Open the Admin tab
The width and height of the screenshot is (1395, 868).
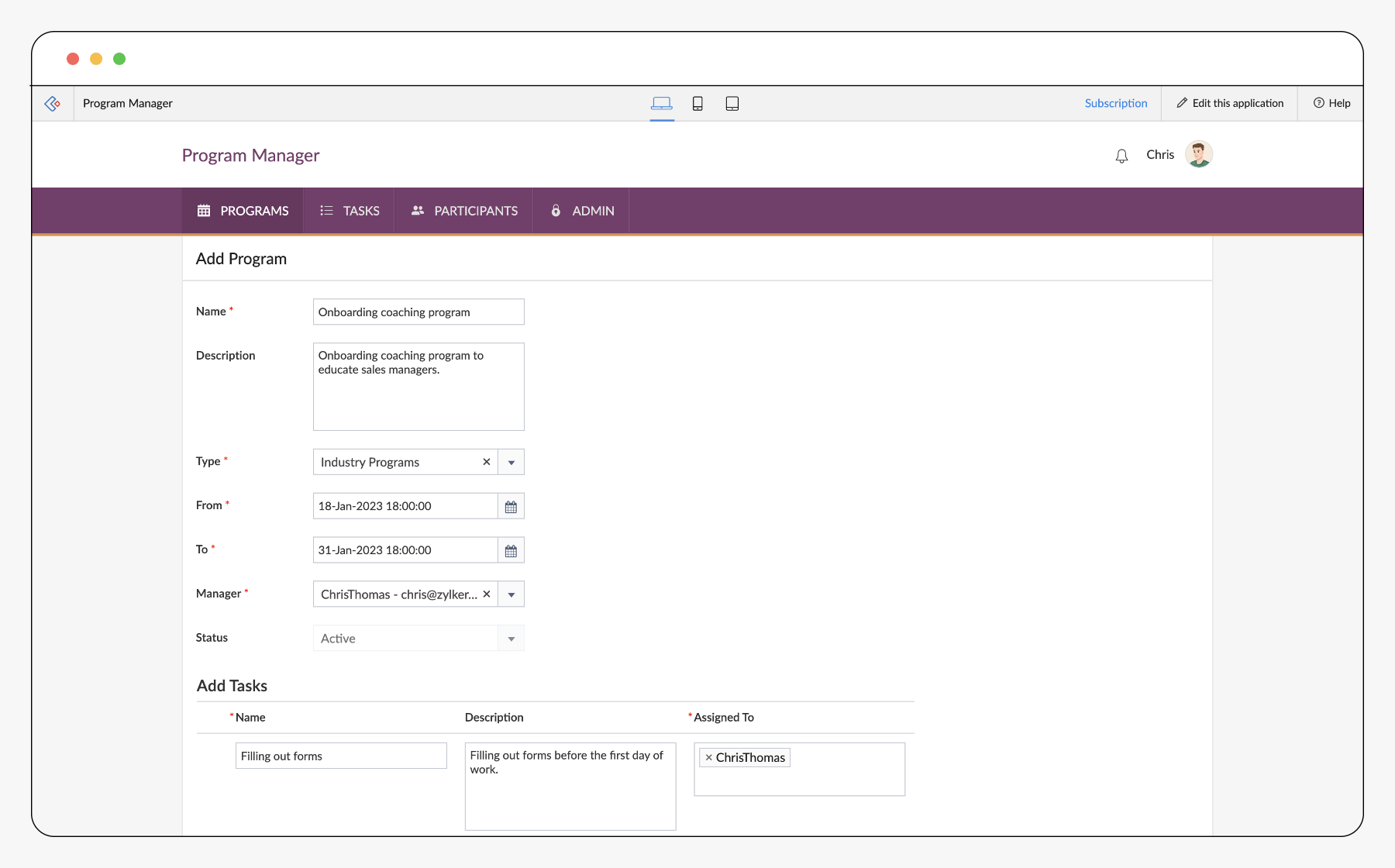tap(582, 211)
